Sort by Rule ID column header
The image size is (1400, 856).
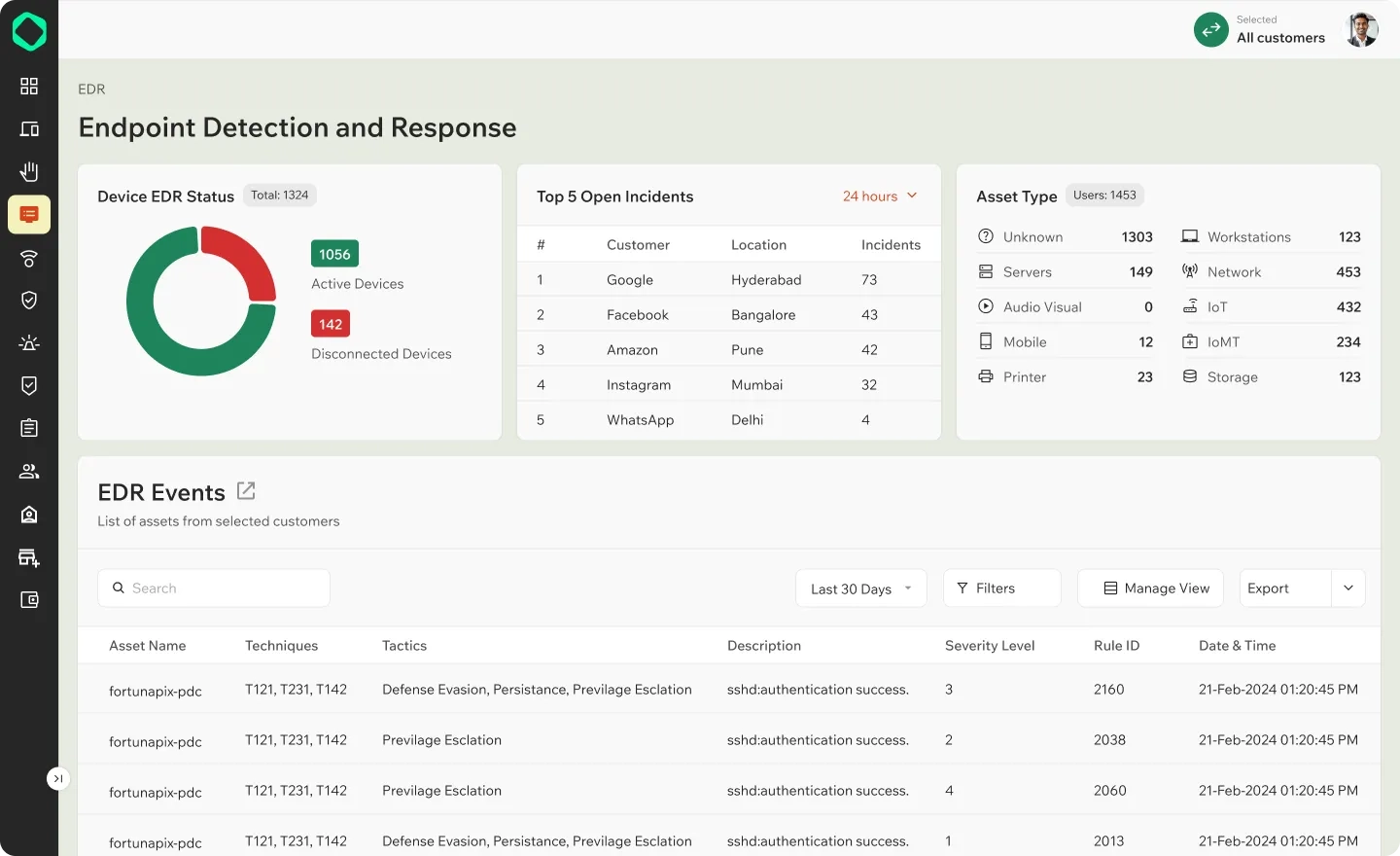[1116, 645]
